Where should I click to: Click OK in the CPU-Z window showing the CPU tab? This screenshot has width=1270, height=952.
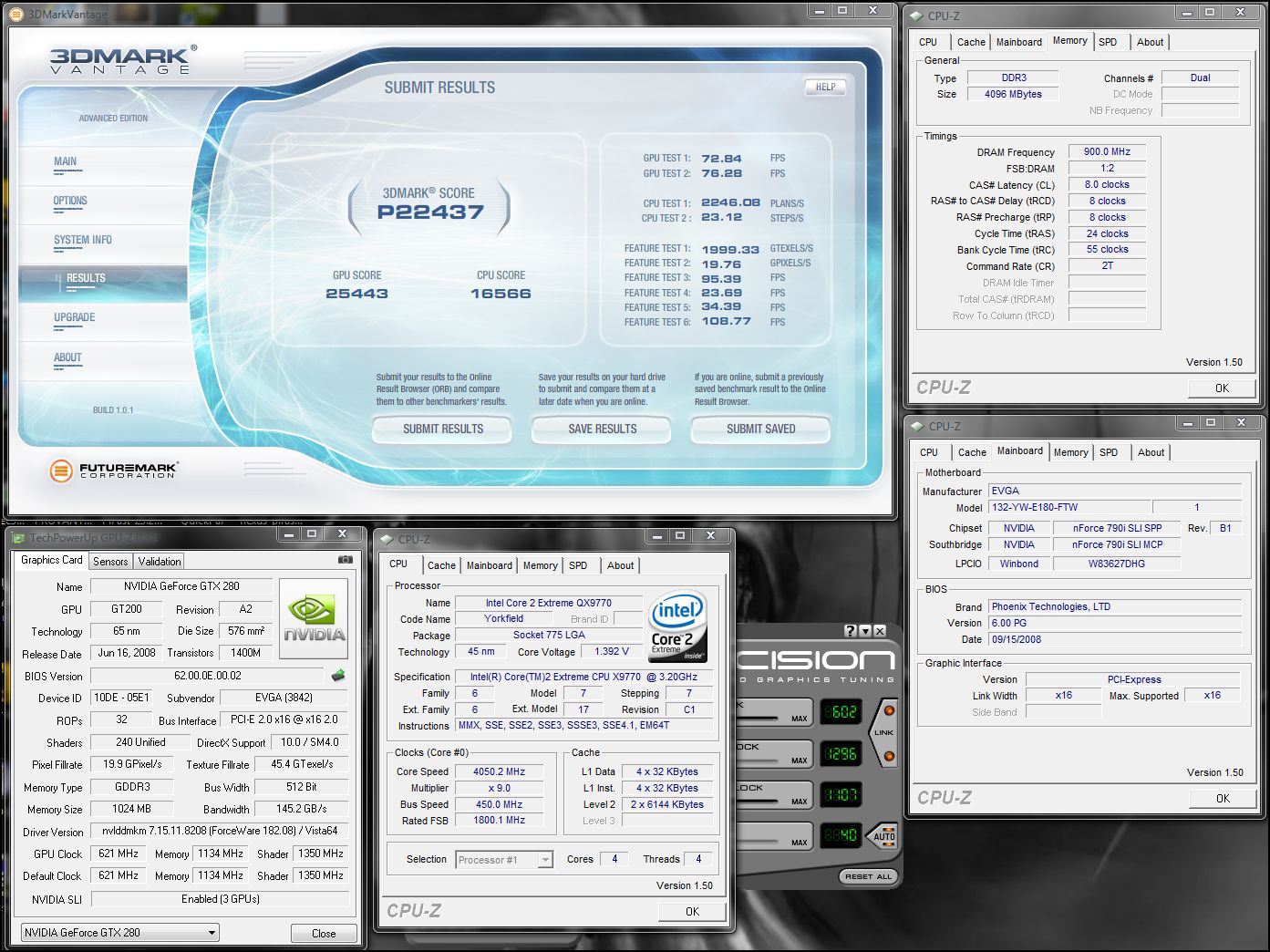click(x=692, y=911)
